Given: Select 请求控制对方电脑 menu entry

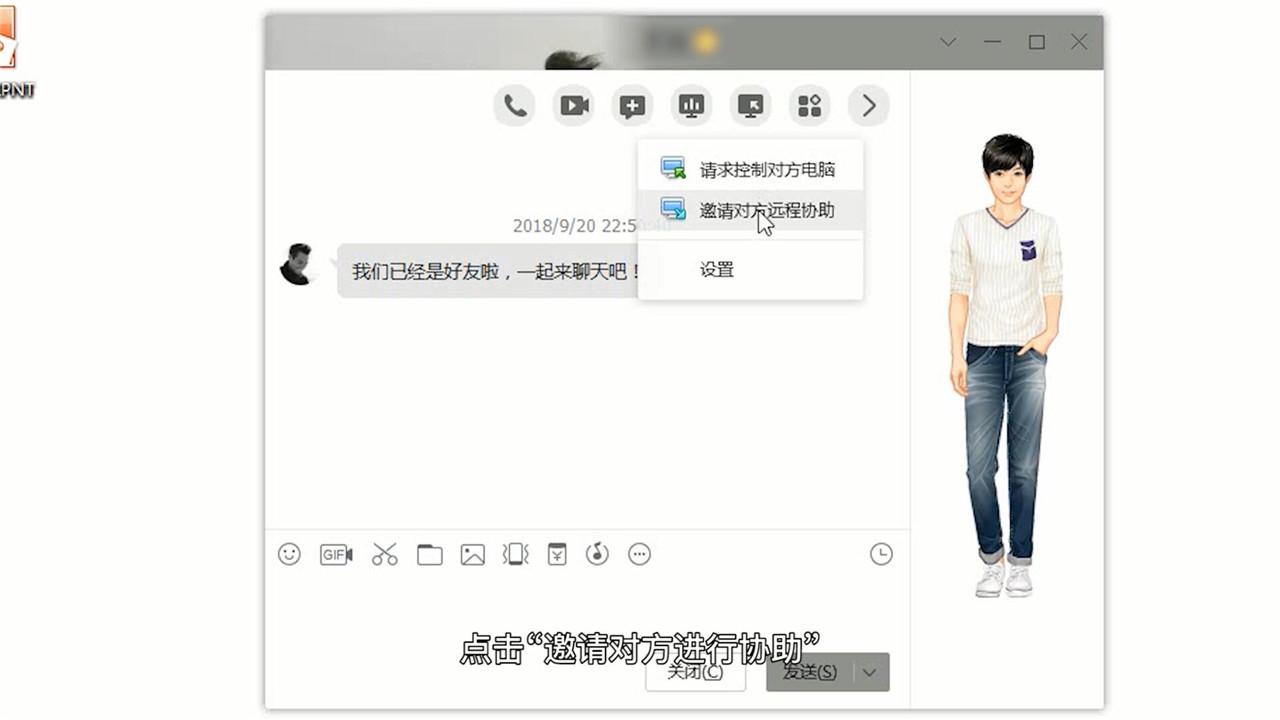Looking at the screenshot, I should tap(750, 169).
